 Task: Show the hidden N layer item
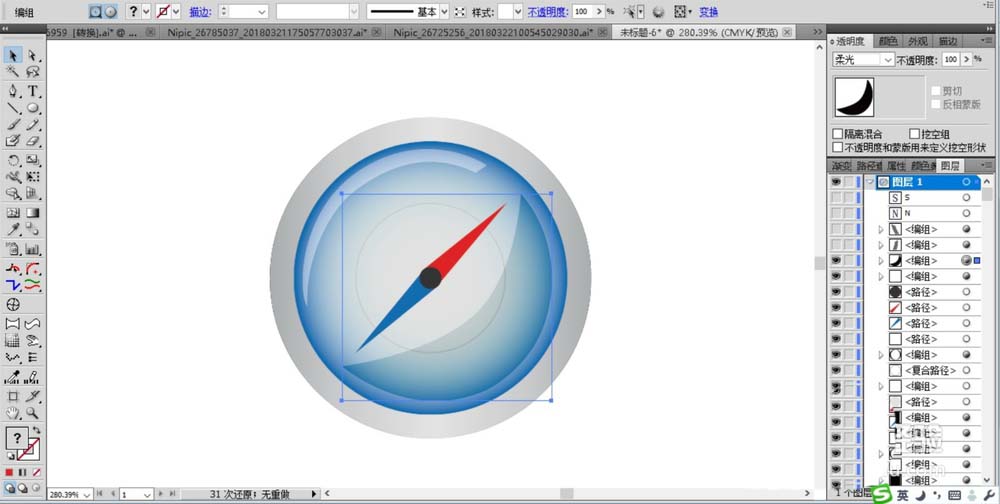(835, 213)
